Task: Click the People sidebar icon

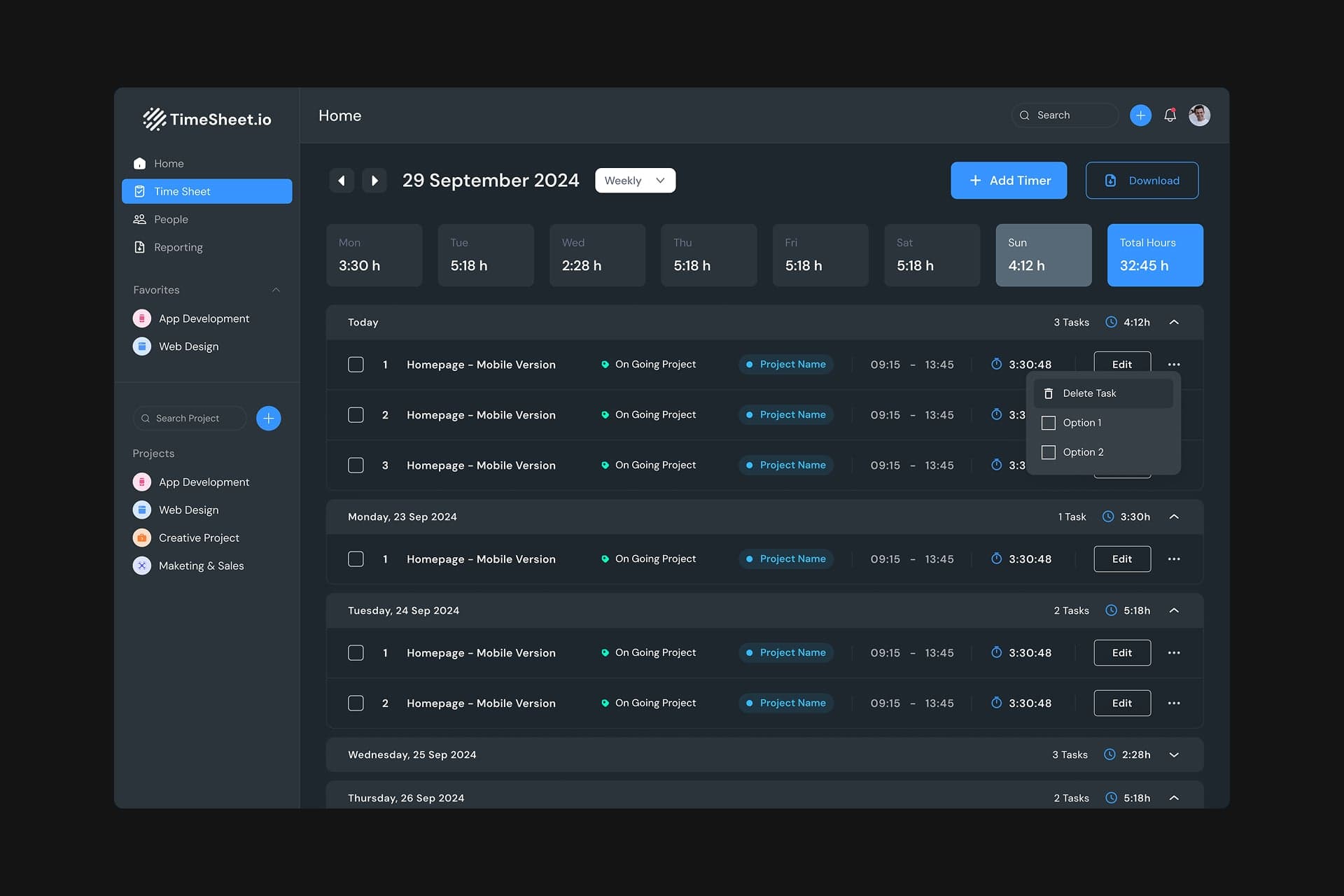Action: point(140,219)
